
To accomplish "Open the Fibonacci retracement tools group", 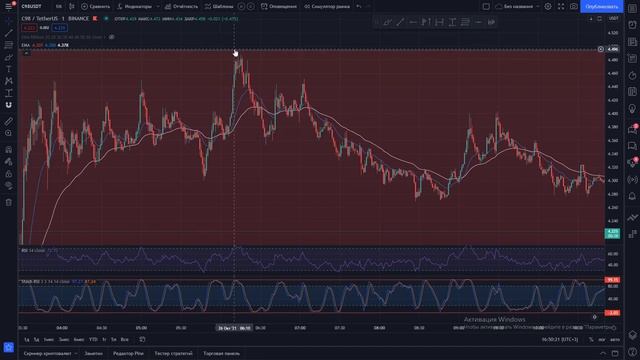I will tap(9, 44).
